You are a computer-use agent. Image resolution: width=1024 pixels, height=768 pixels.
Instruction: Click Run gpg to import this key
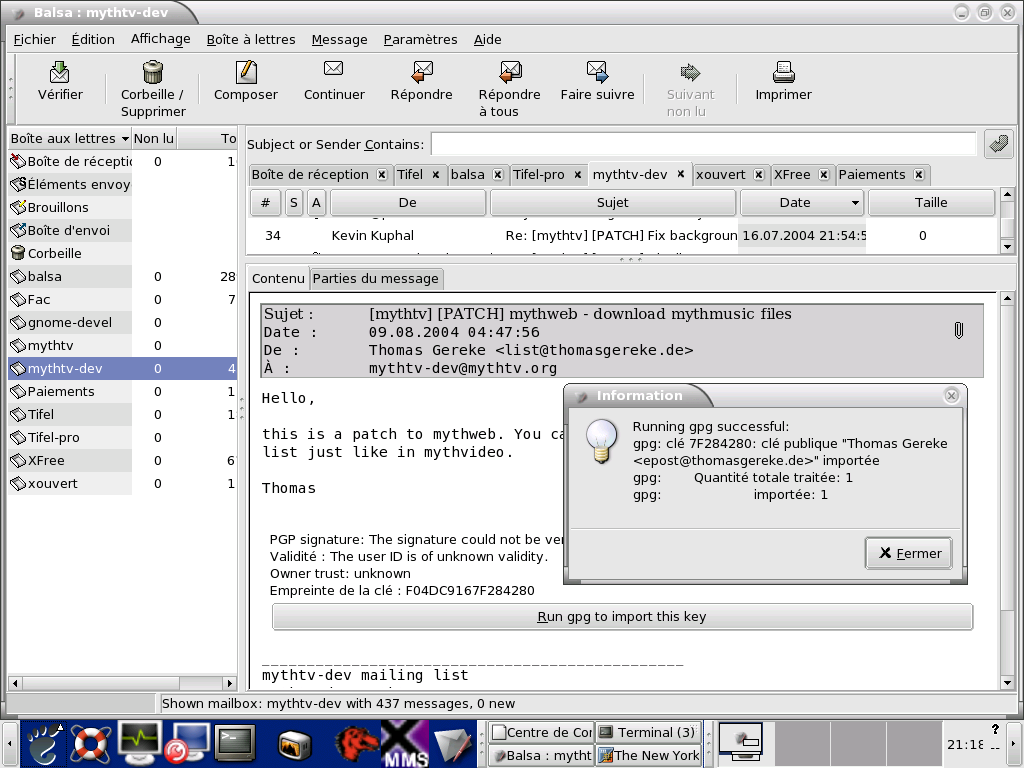tap(622, 617)
